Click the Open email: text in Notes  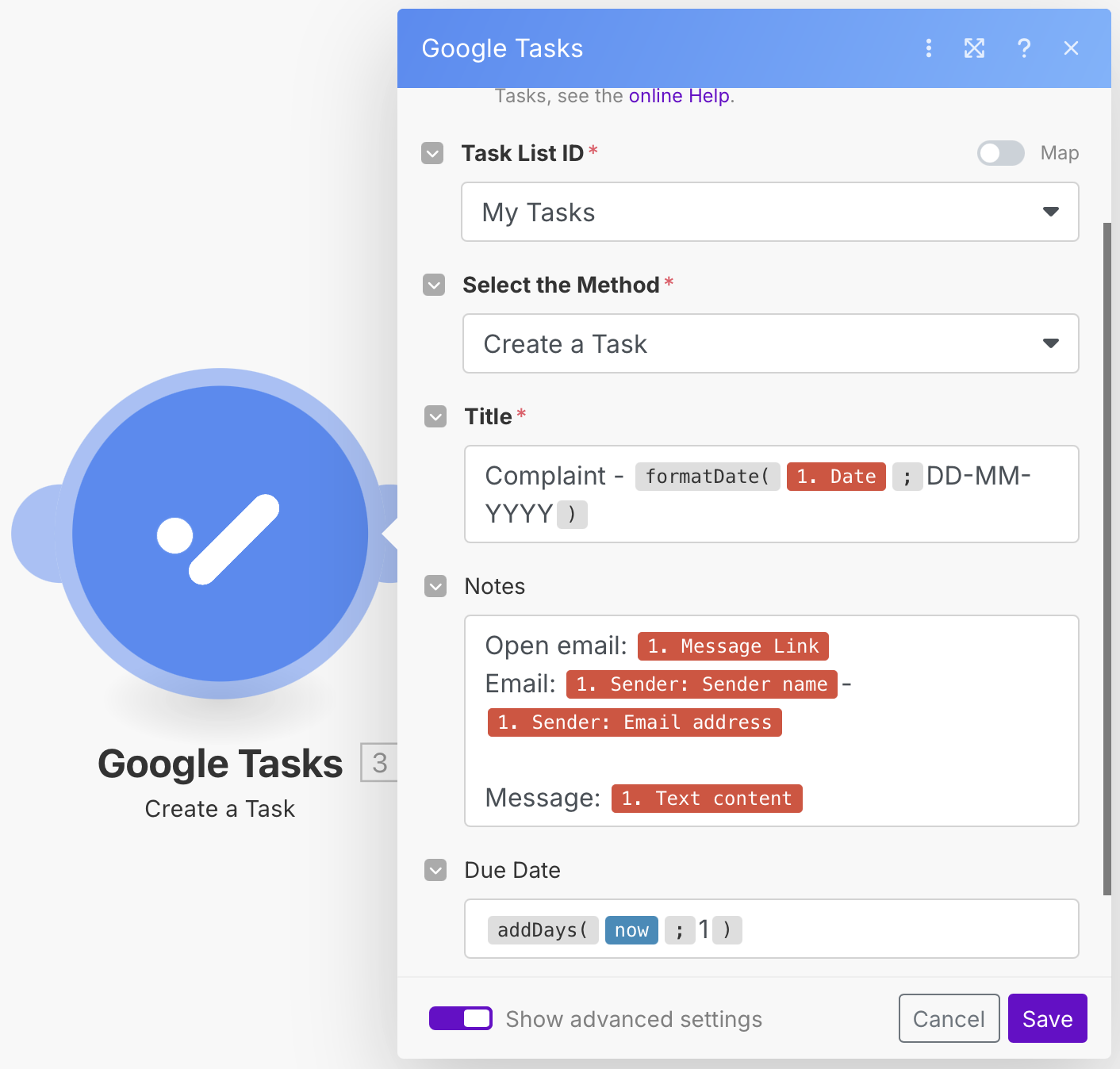point(556,646)
